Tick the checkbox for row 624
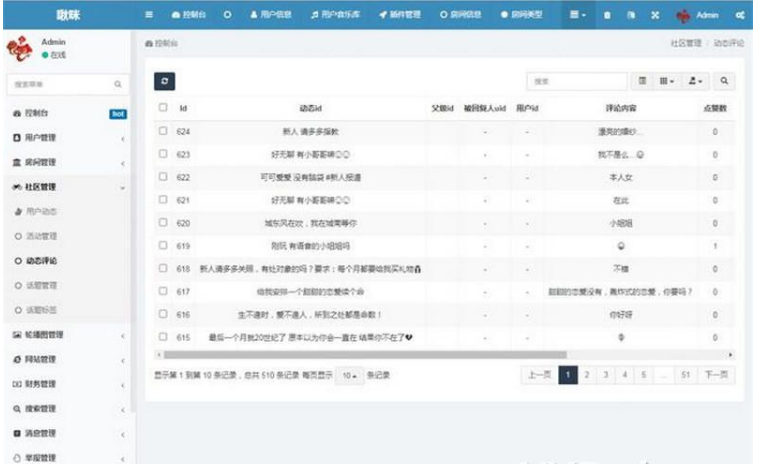The image size is (761, 464). pos(164,131)
